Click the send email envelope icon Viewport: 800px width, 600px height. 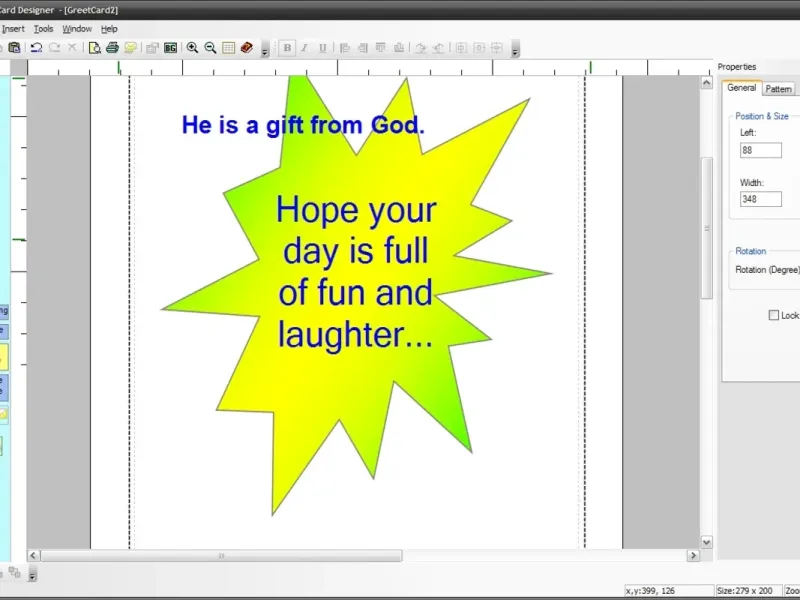pyautogui.click(x=130, y=47)
